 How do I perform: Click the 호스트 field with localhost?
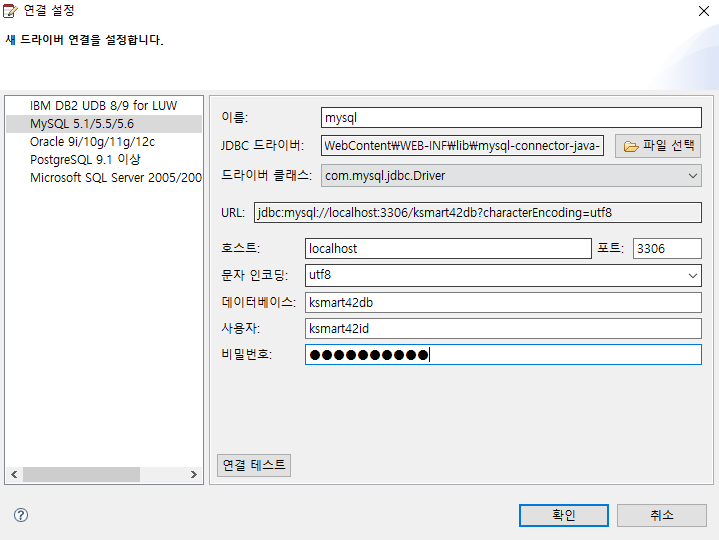[448, 248]
